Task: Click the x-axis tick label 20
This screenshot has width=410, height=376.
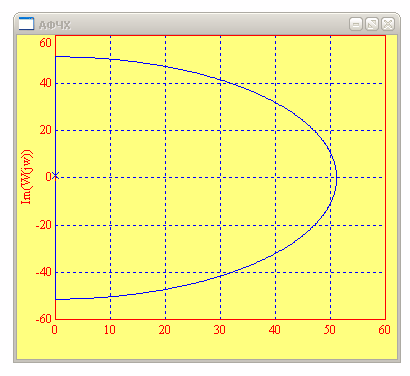Action: pyautogui.click(x=164, y=330)
